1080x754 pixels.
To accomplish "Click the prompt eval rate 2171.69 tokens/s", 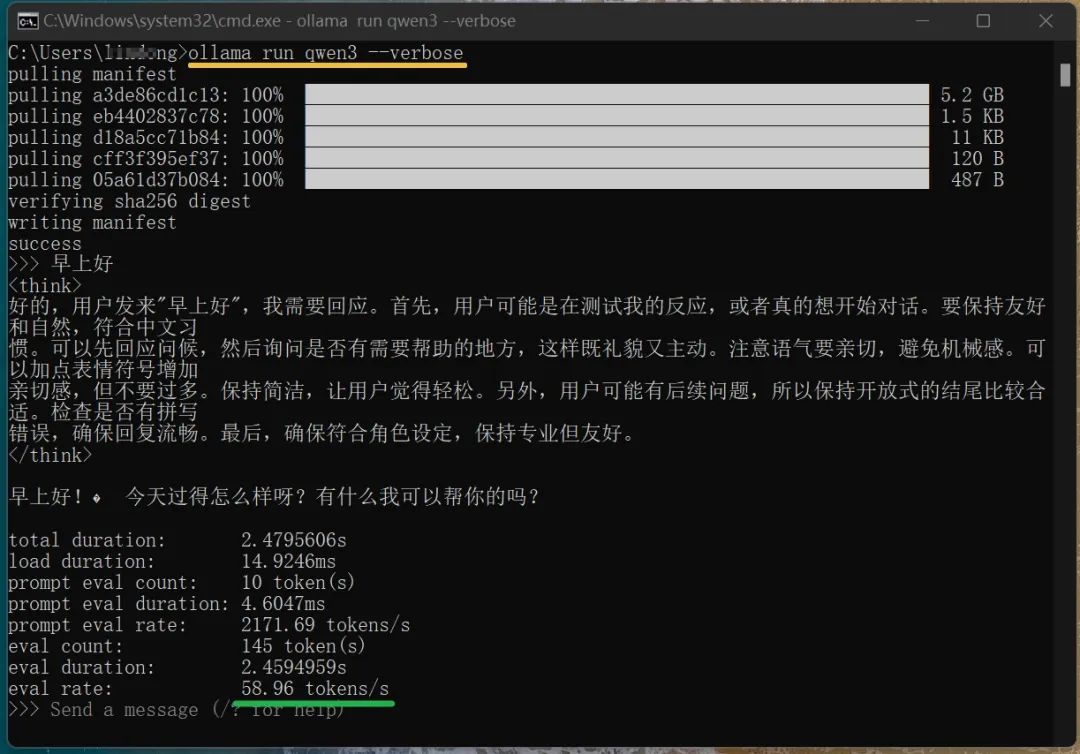I will click(326, 625).
